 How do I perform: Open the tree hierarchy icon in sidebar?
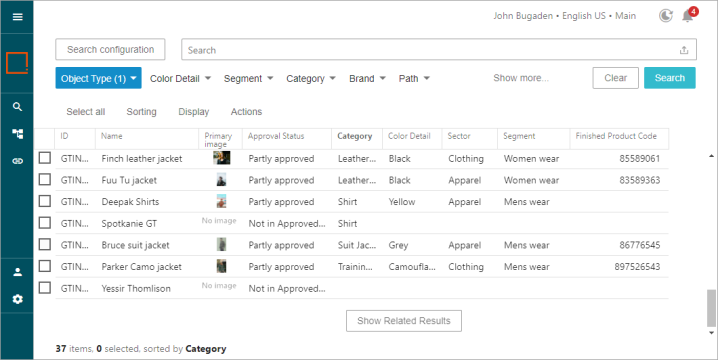pyautogui.click(x=17, y=134)
